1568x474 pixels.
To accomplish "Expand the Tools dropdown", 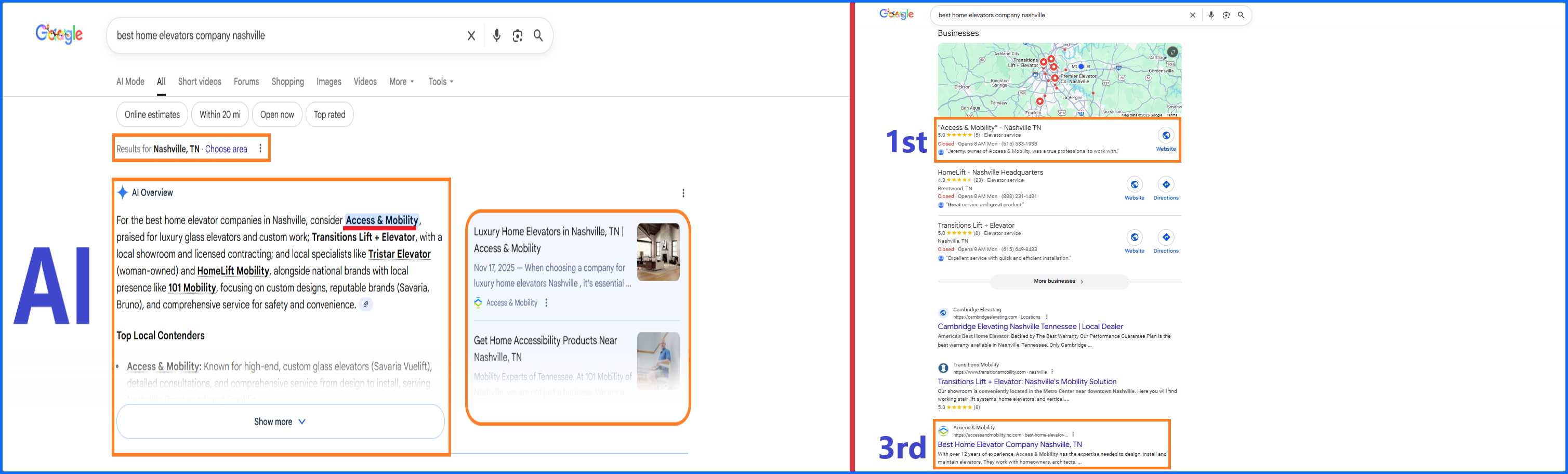I will coord(441,82).
